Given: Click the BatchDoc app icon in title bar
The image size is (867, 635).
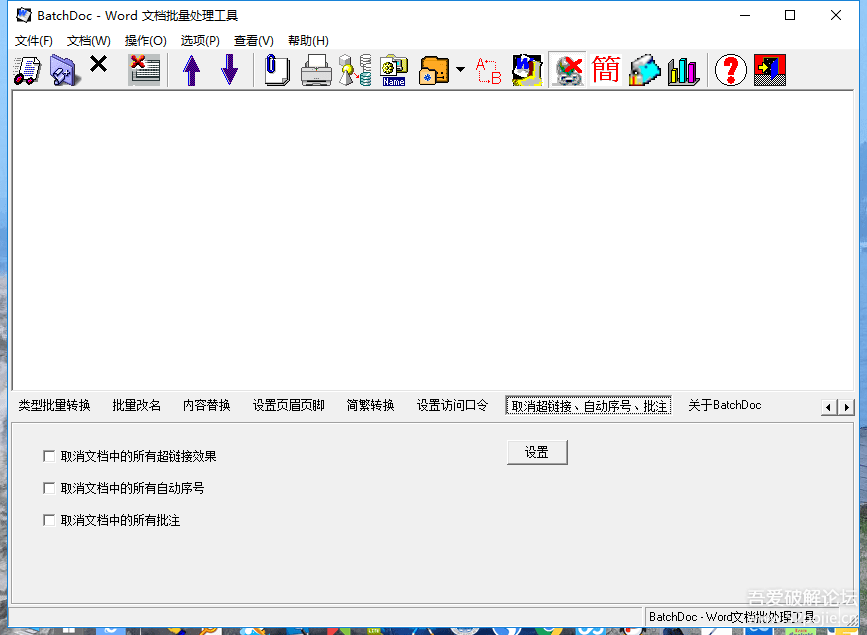Looking at the screenshot, I should (x=24, y=15).
